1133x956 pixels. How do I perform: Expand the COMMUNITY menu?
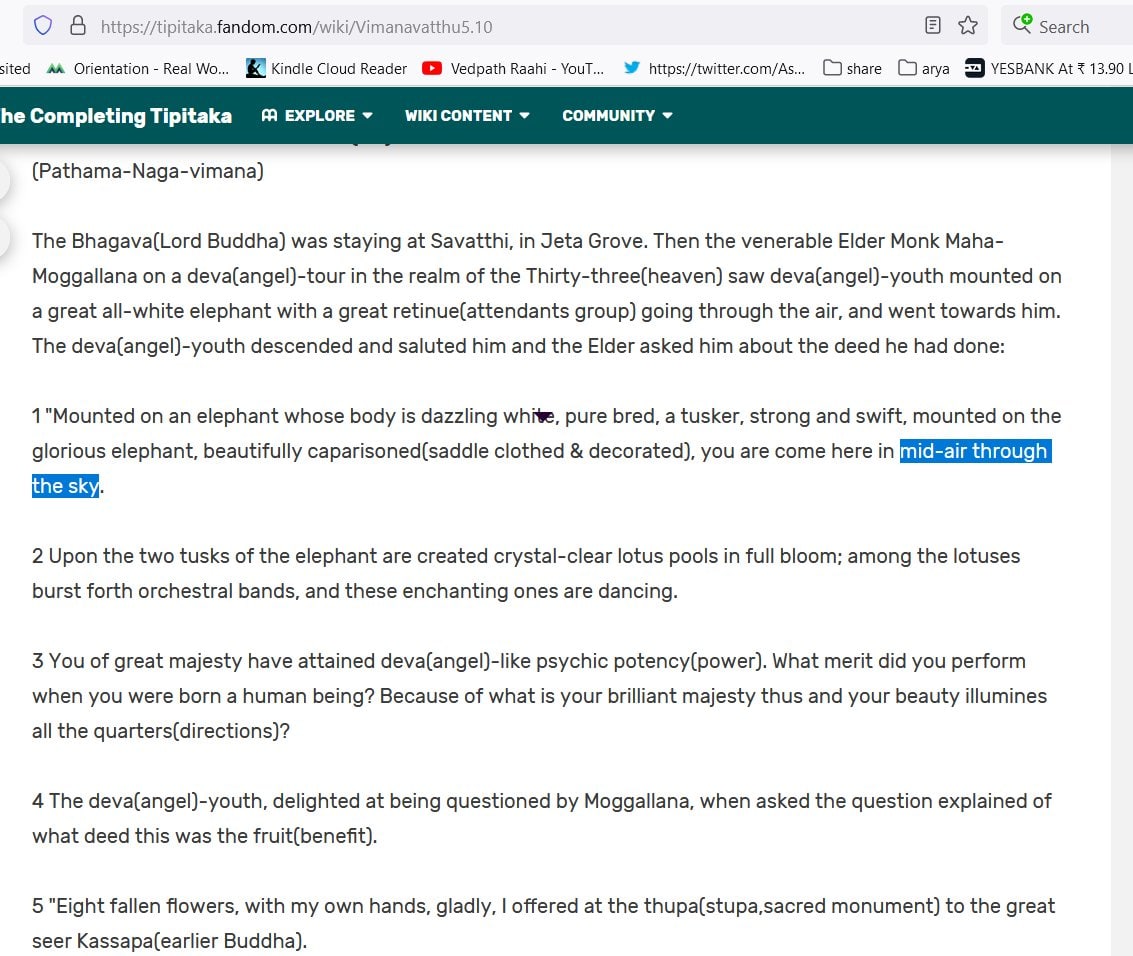click(x=617, y=116)
